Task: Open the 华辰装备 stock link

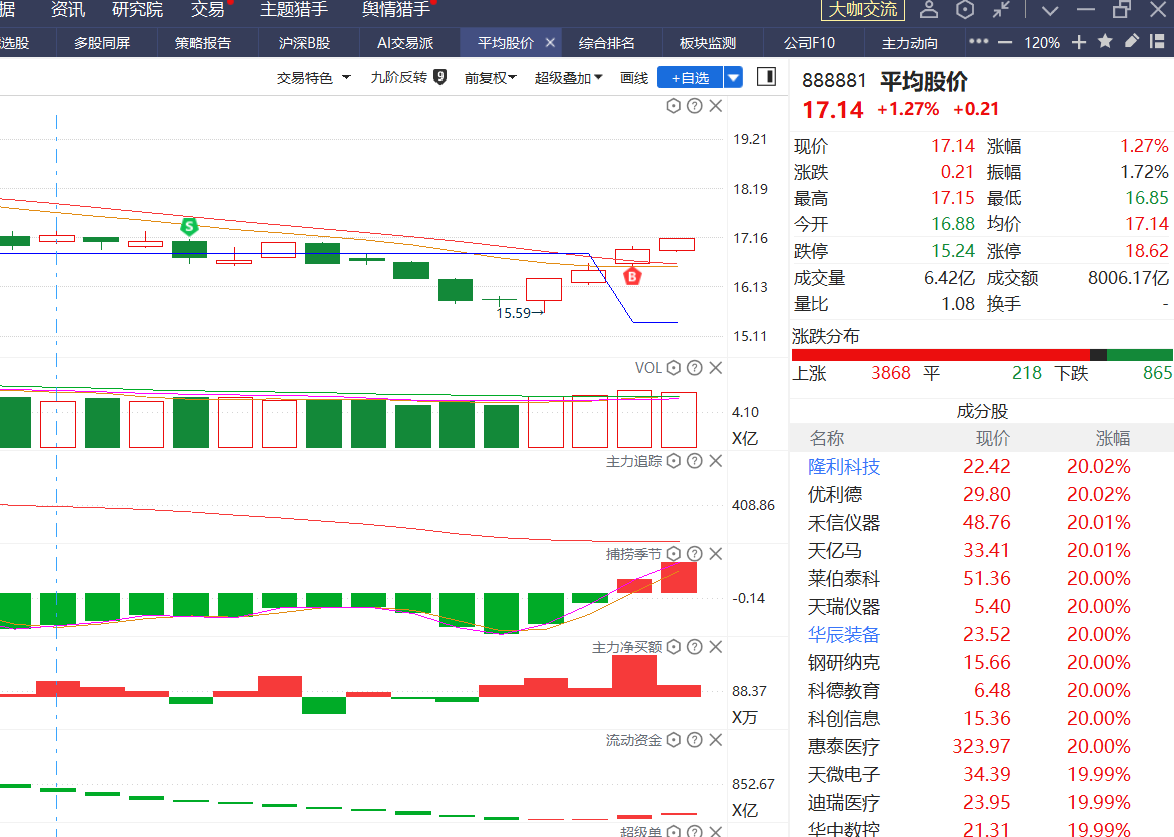Action: point(844,634)
